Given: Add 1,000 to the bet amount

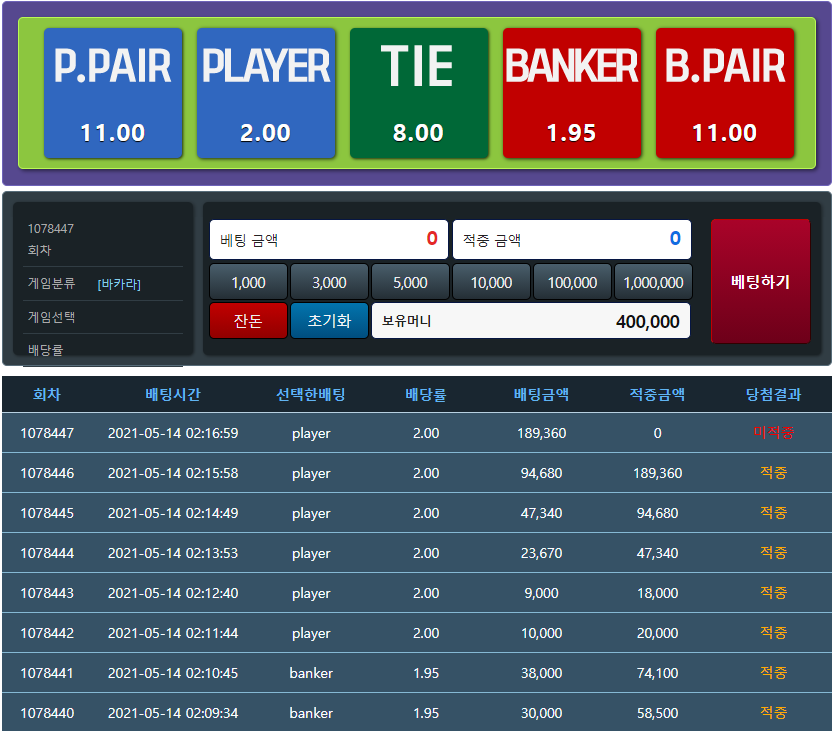Looking at the screenshot, I should (x=249, y=282).
